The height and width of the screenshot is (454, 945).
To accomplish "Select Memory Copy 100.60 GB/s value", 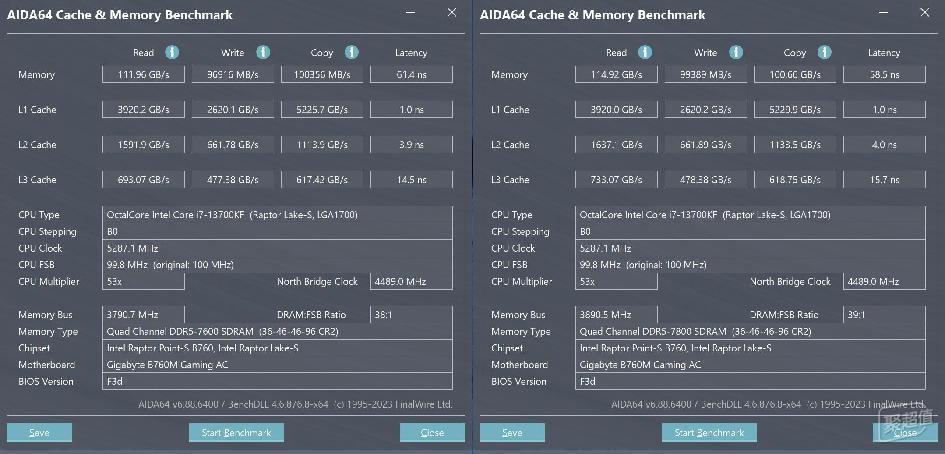I will point(795,75).
